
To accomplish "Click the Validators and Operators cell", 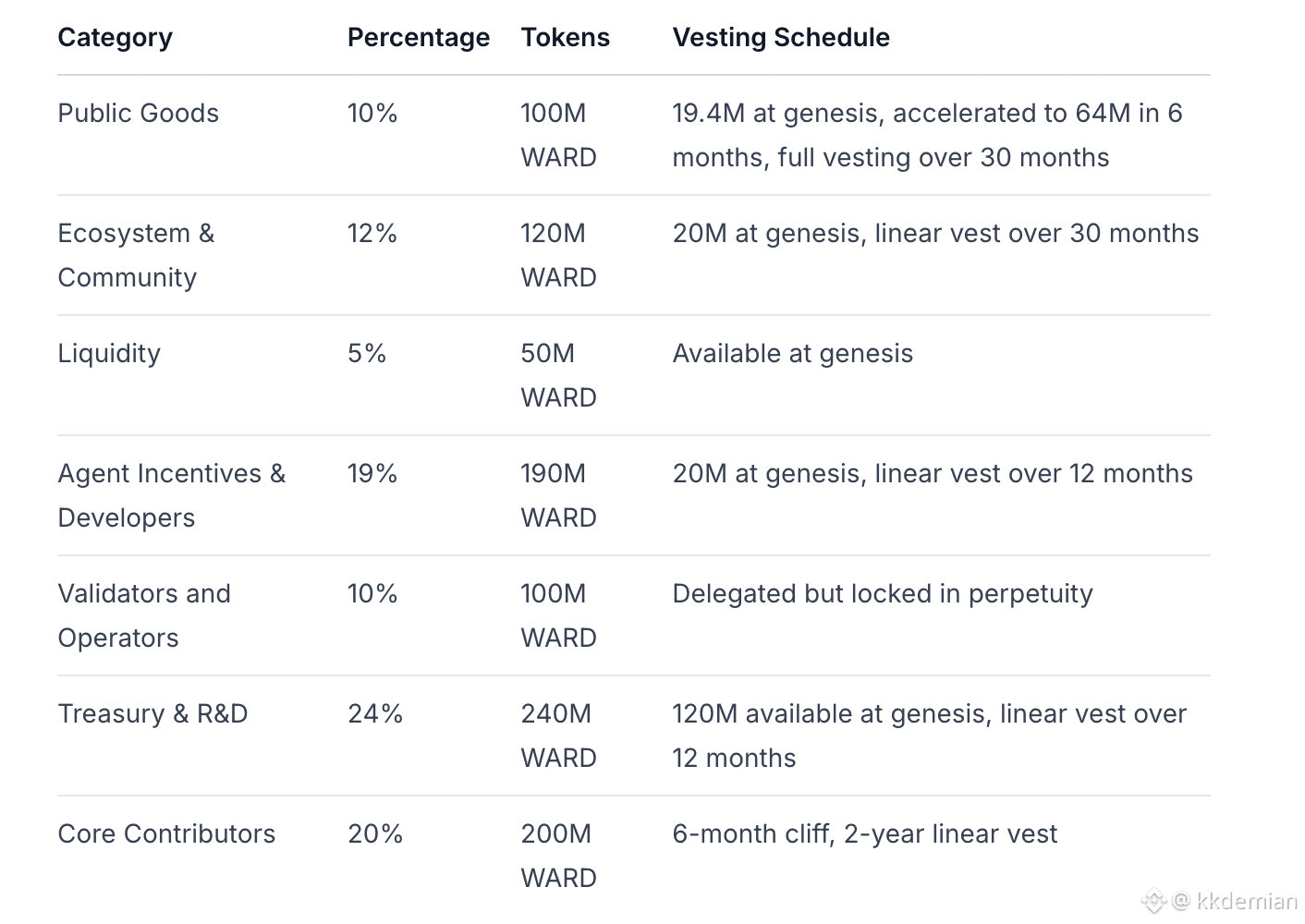I will (x=143, y=615).
